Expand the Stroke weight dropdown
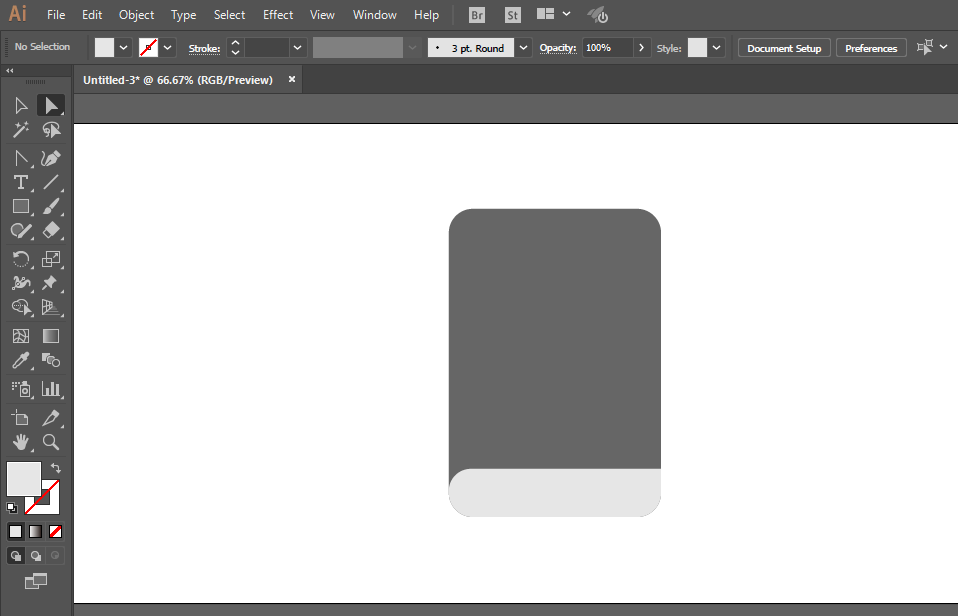 298,48
